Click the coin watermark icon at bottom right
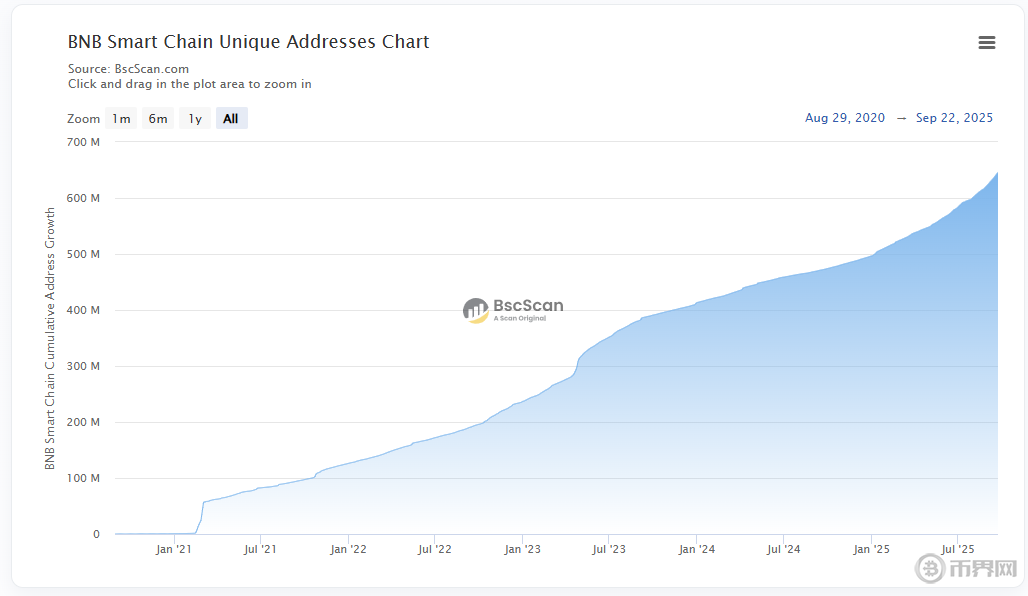Viewport: 1028px width, 596px height. [932, 569]
